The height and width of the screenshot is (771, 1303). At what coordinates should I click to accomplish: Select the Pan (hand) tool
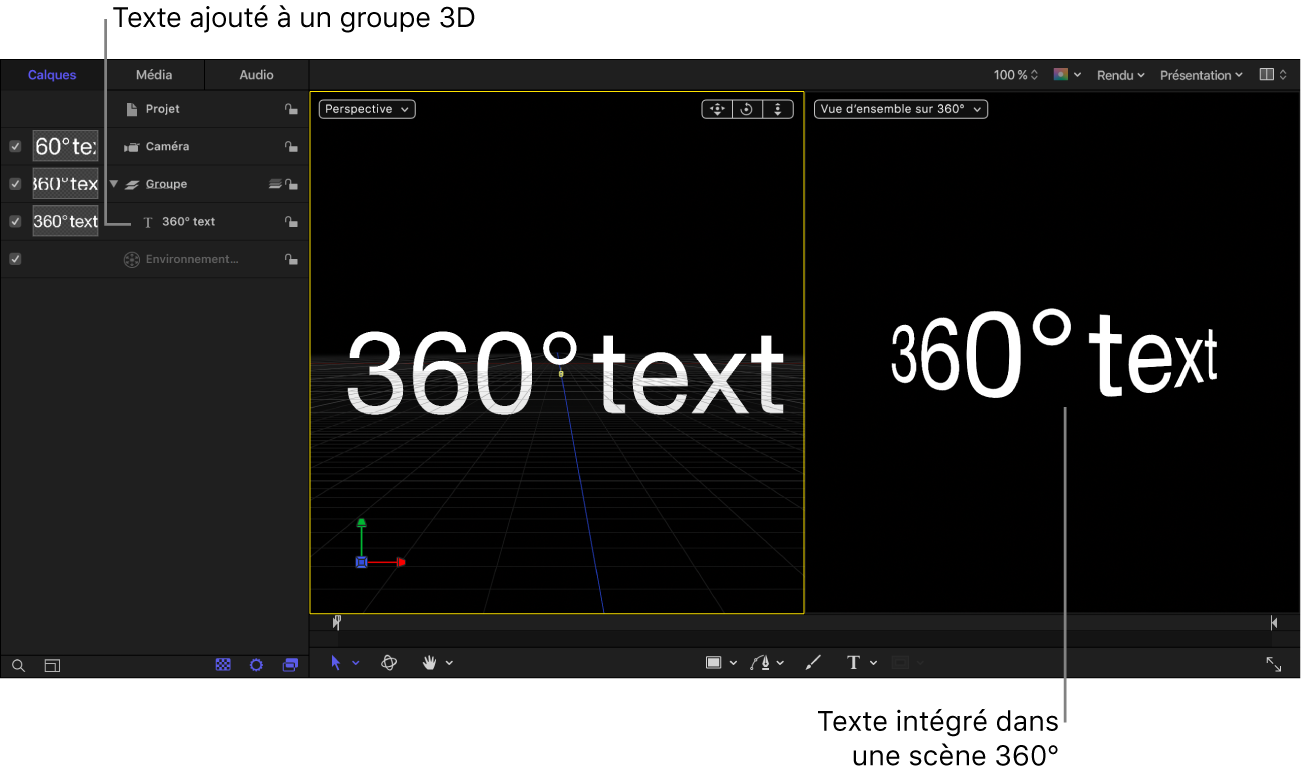click(430, 662)
